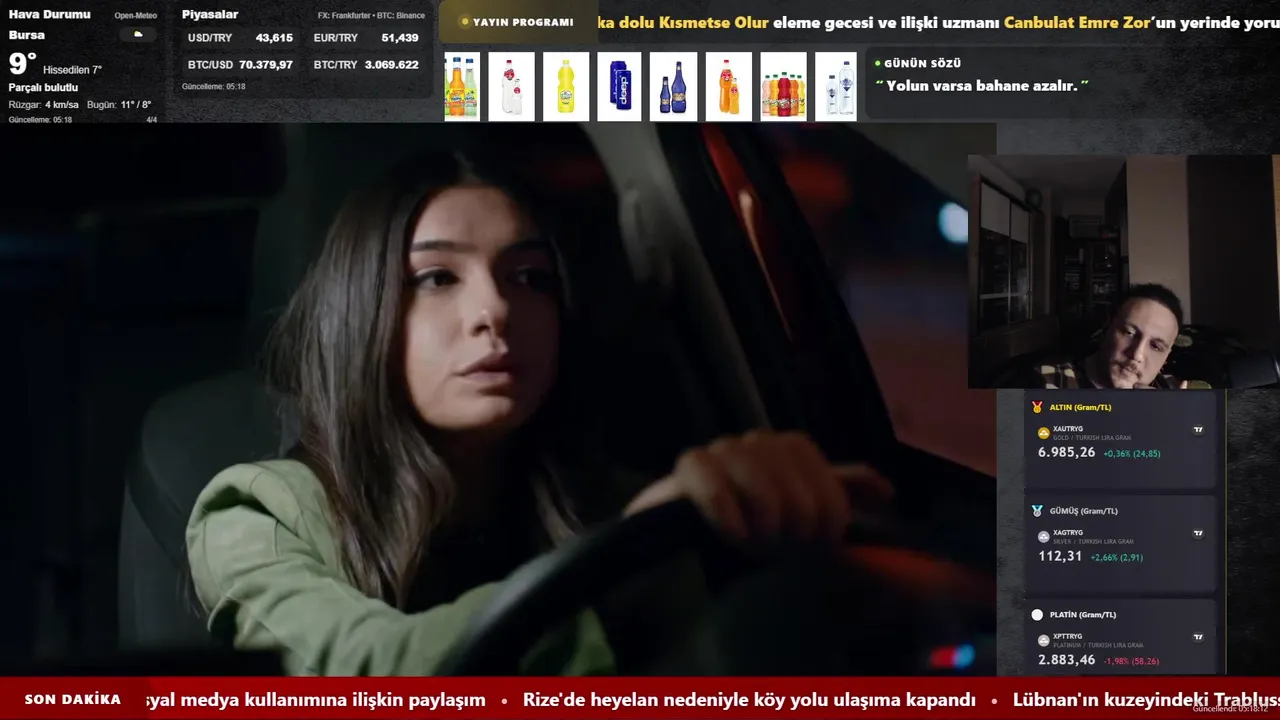Click the Rüzgar: 4 km/sa wind reading
1280x720 pixels.
click(x=43, y=105)
